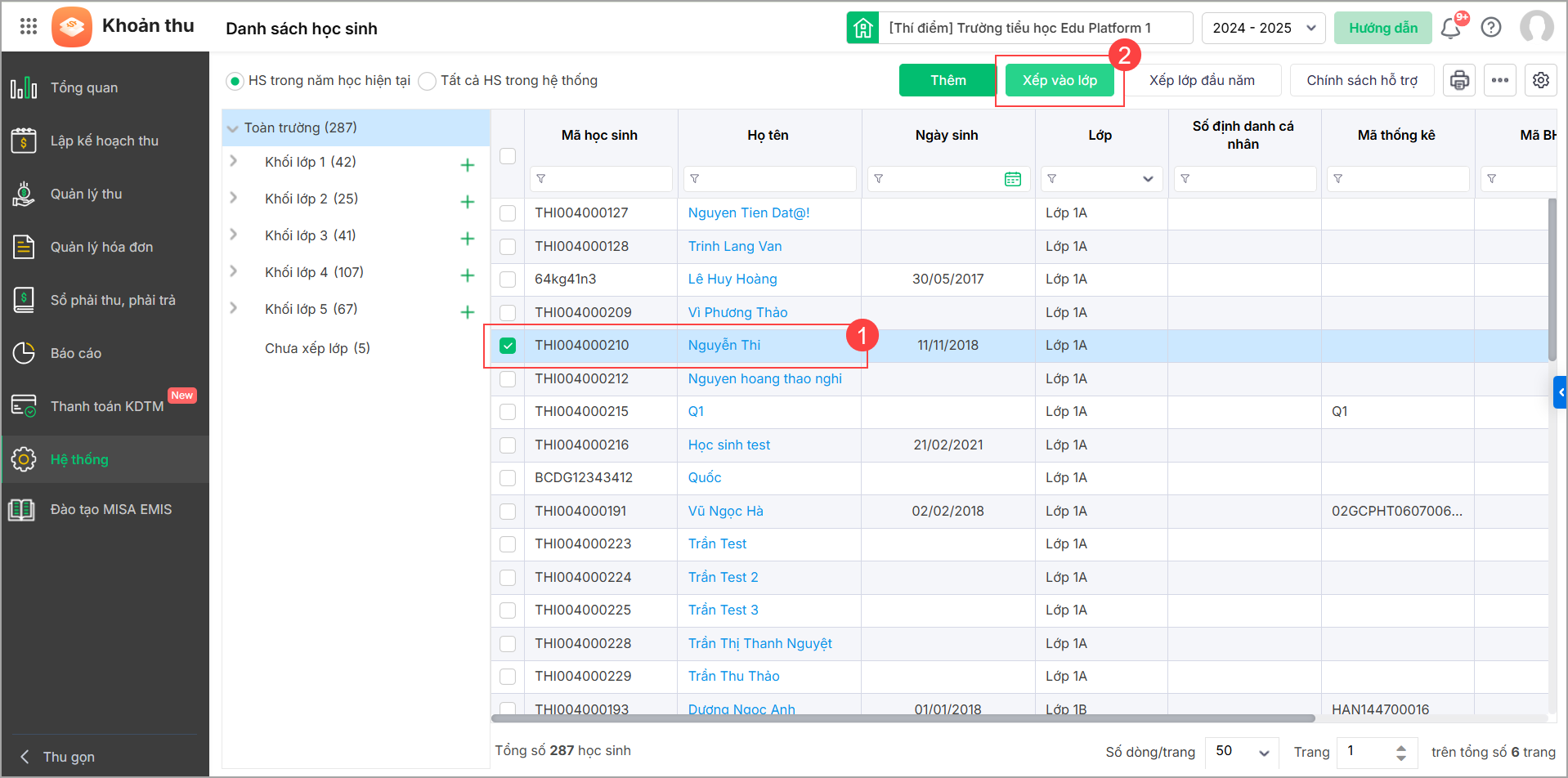
Task: Select Chưa xếp lớp (5) tree item
Action: [317, 348]
